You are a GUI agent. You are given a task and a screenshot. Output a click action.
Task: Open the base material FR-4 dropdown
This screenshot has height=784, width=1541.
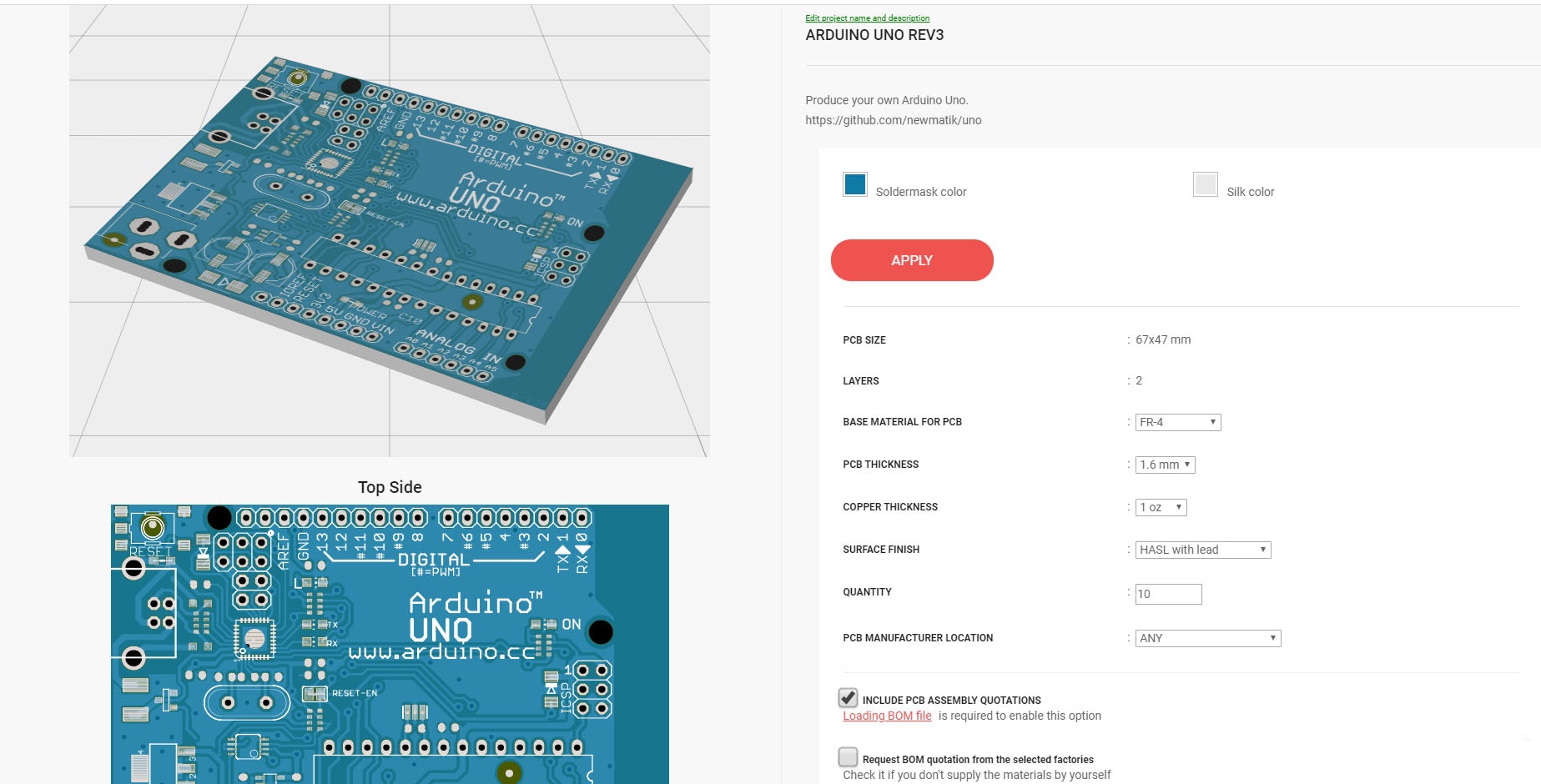[1176, 422]
